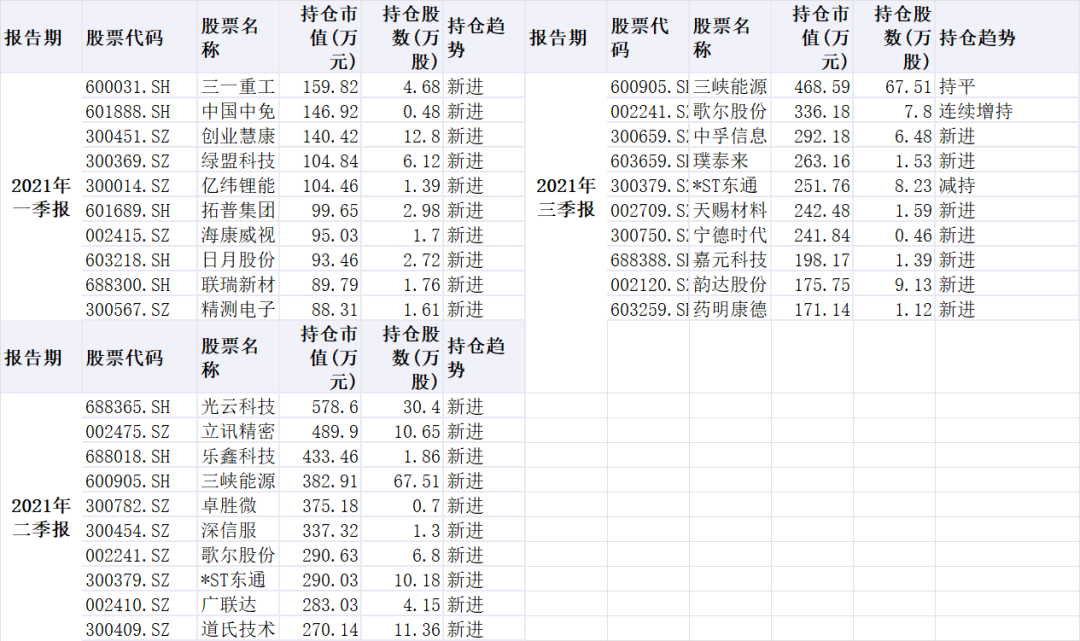Select the stock name 璞泰来
The height and width of the screenshot is (641, 1080).
[x=720, y=161]
